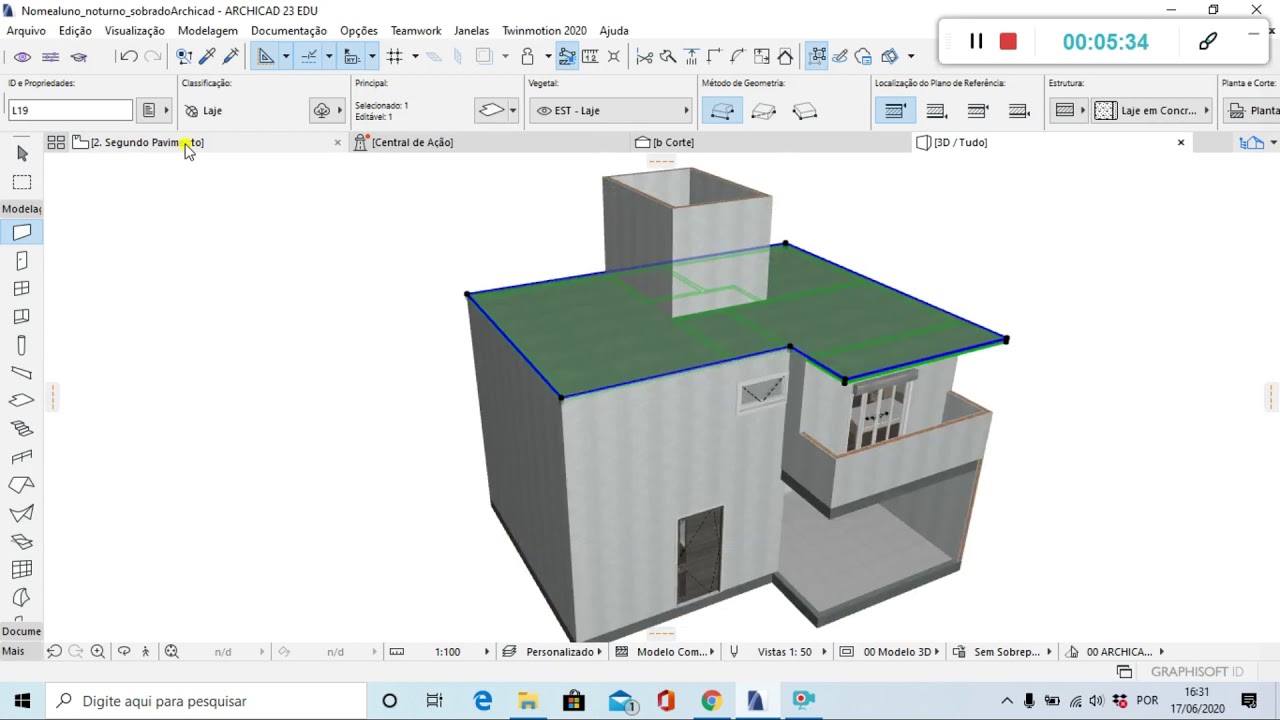Activate the Morph tool in the toolbox

tap(22, 597)
